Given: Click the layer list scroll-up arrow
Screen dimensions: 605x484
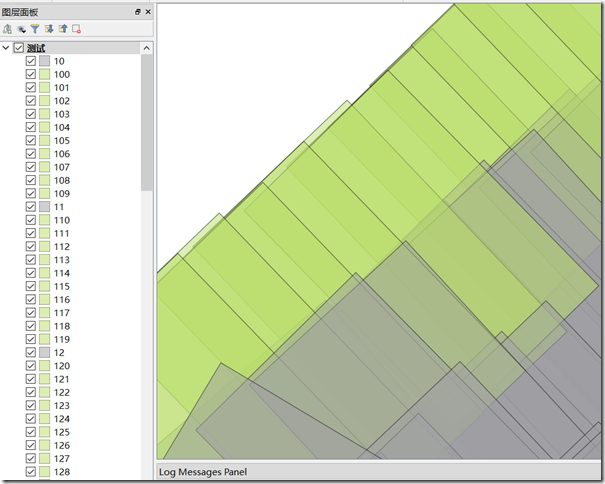Looking at the screenshot, I should coord(147,48).
